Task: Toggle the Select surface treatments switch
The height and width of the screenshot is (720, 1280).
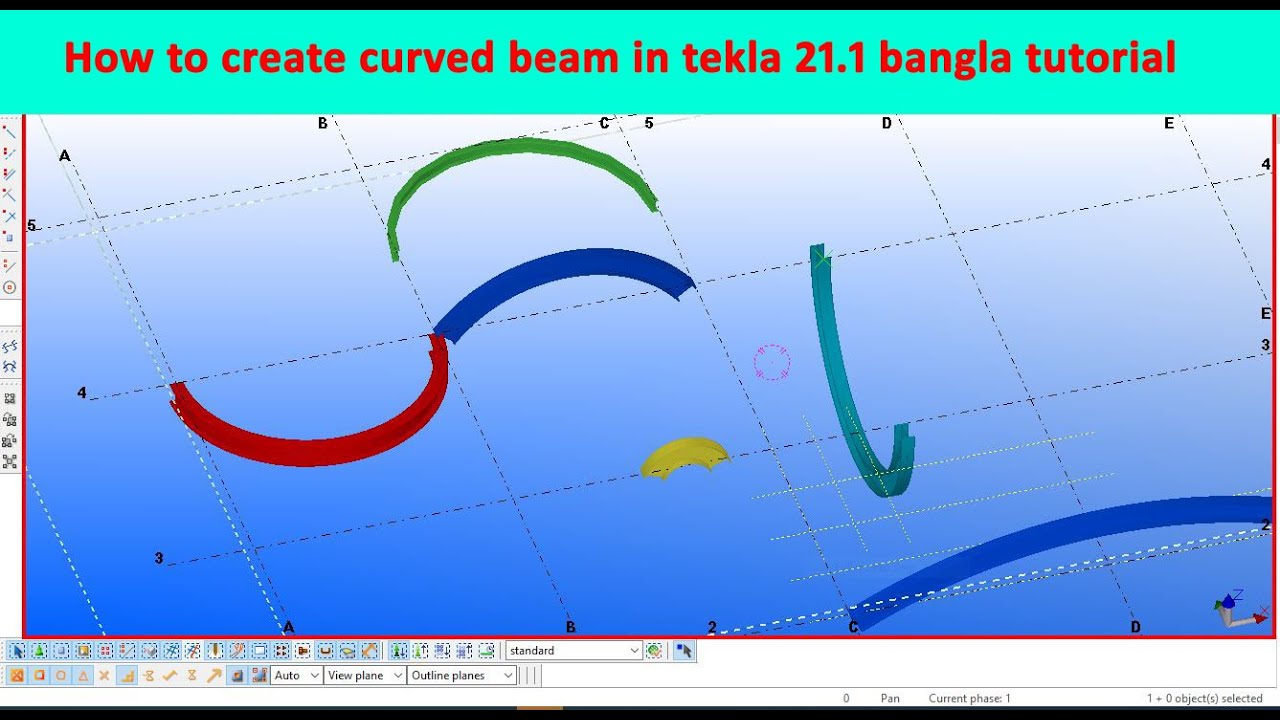Action: 83,650
